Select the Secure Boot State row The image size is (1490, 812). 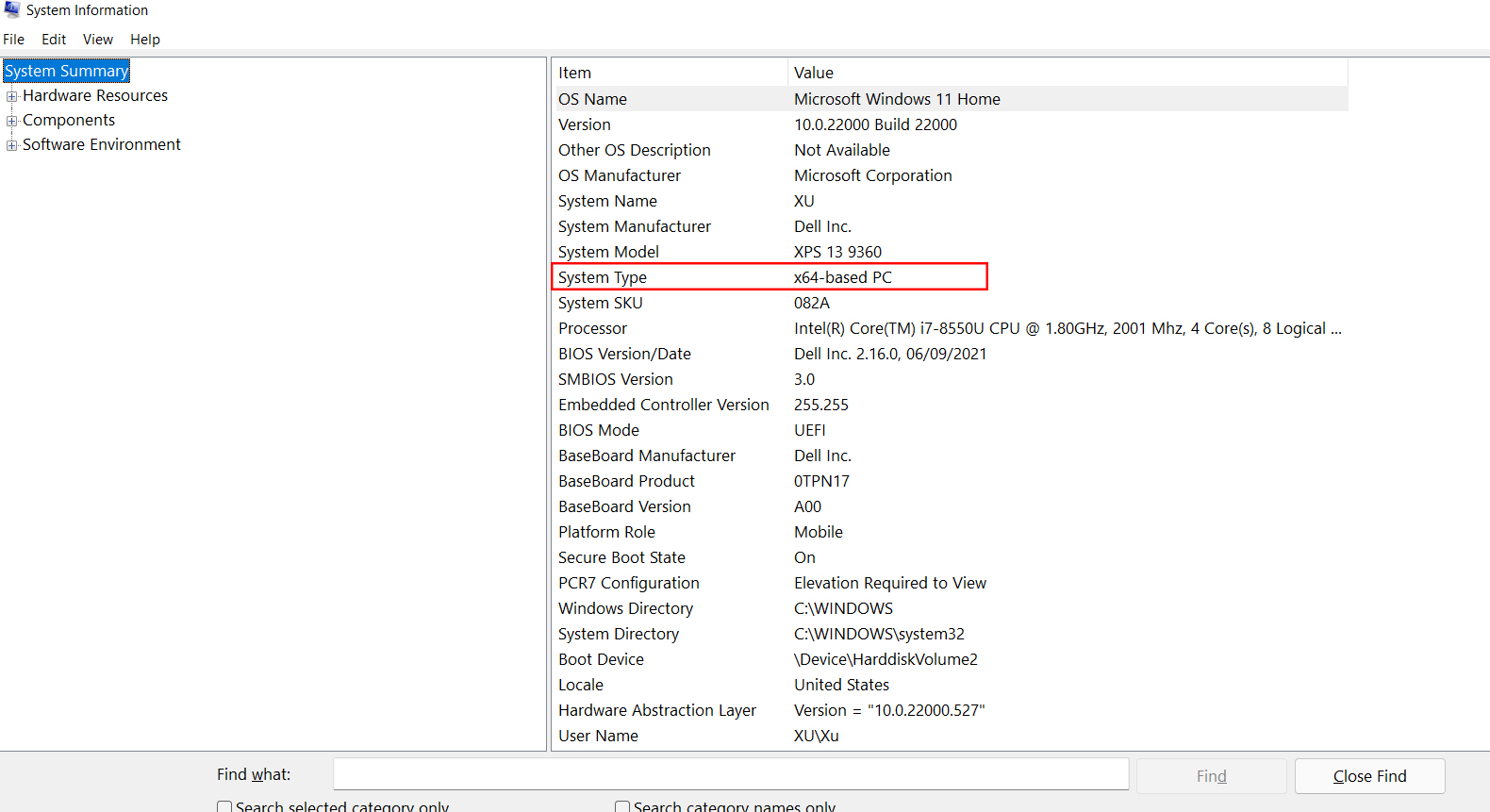pyautogui.click(x=951, y=557)
